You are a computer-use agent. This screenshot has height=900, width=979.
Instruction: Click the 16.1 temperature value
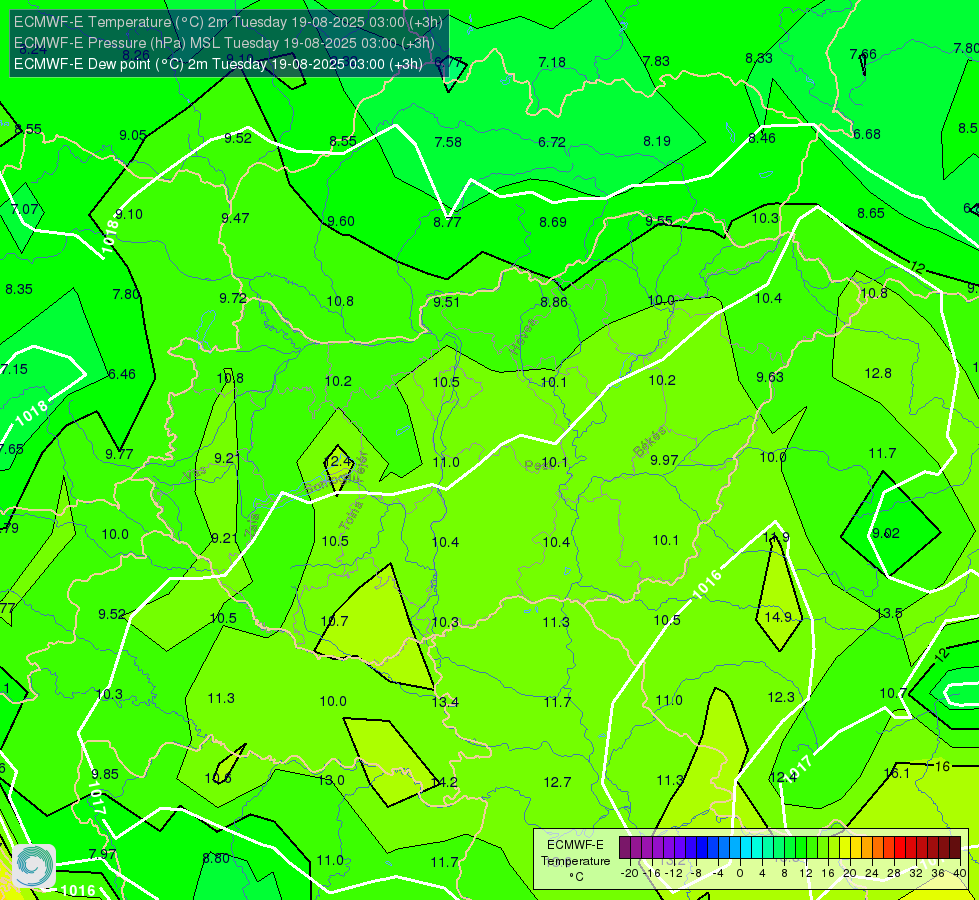(897, 773)
